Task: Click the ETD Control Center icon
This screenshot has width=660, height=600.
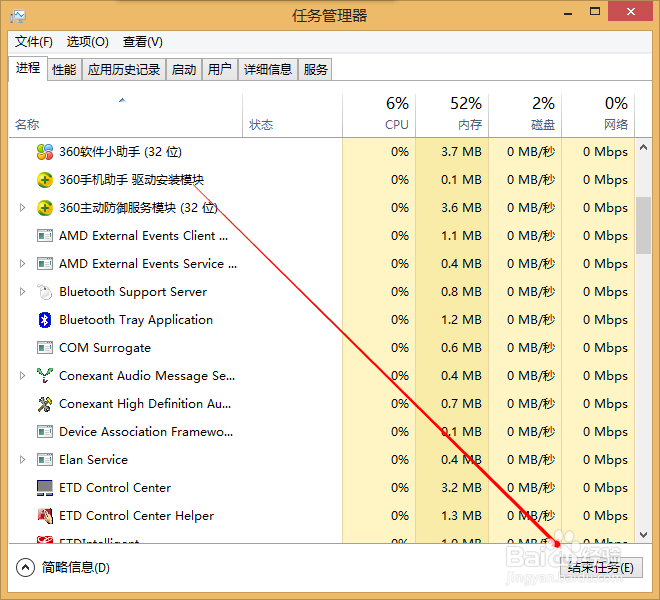Action: click(45, 488)
